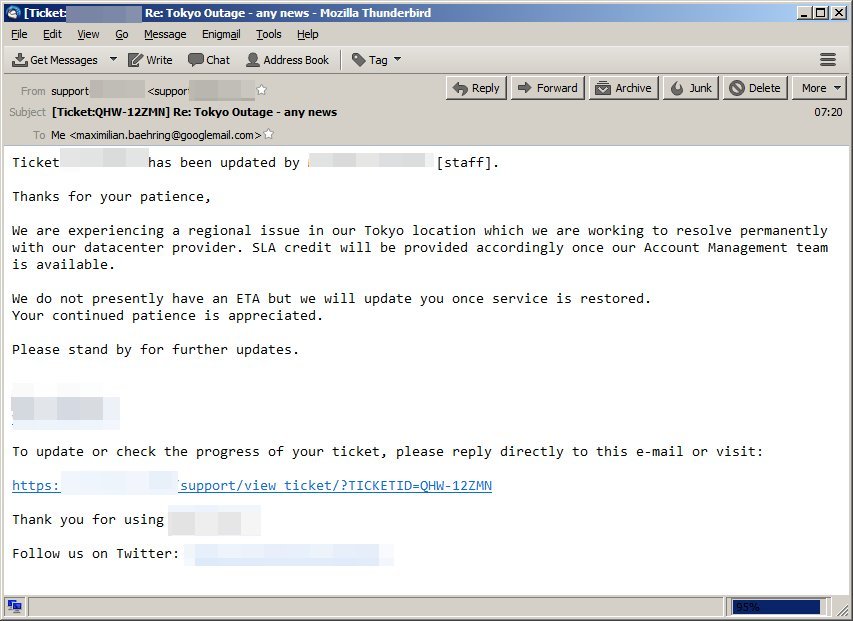Screen dimensions: 853x621
Task: Open the Address Book
Action: (x=288, y=60)
